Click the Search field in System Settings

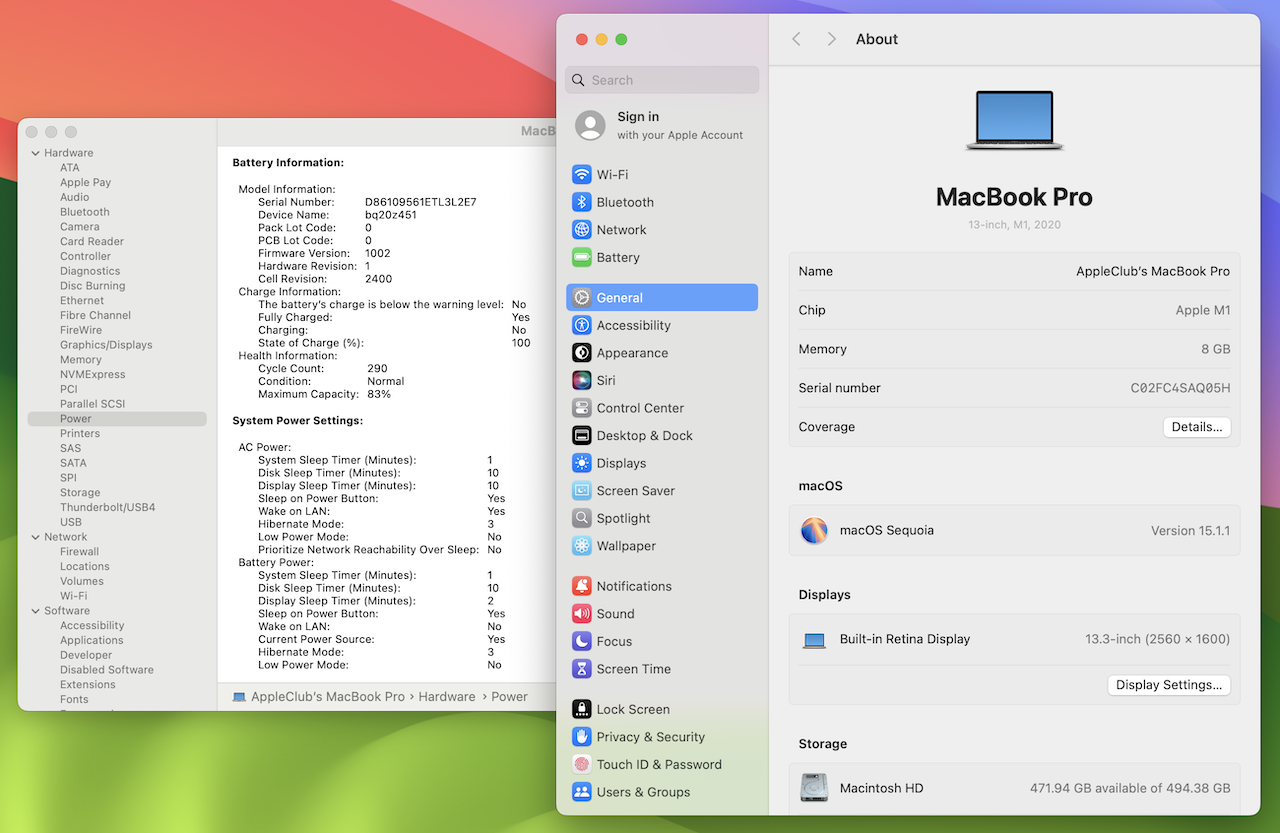pos(662,80)
